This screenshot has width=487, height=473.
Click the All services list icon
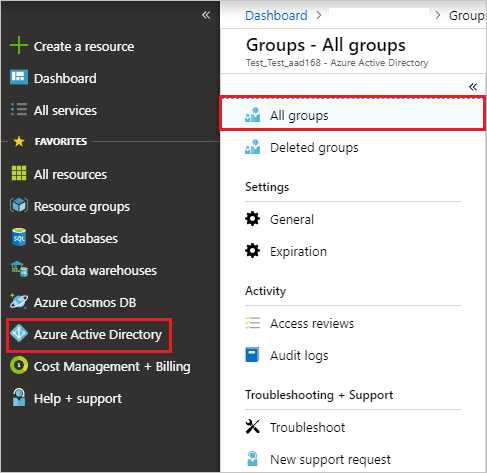pos(19,109)
